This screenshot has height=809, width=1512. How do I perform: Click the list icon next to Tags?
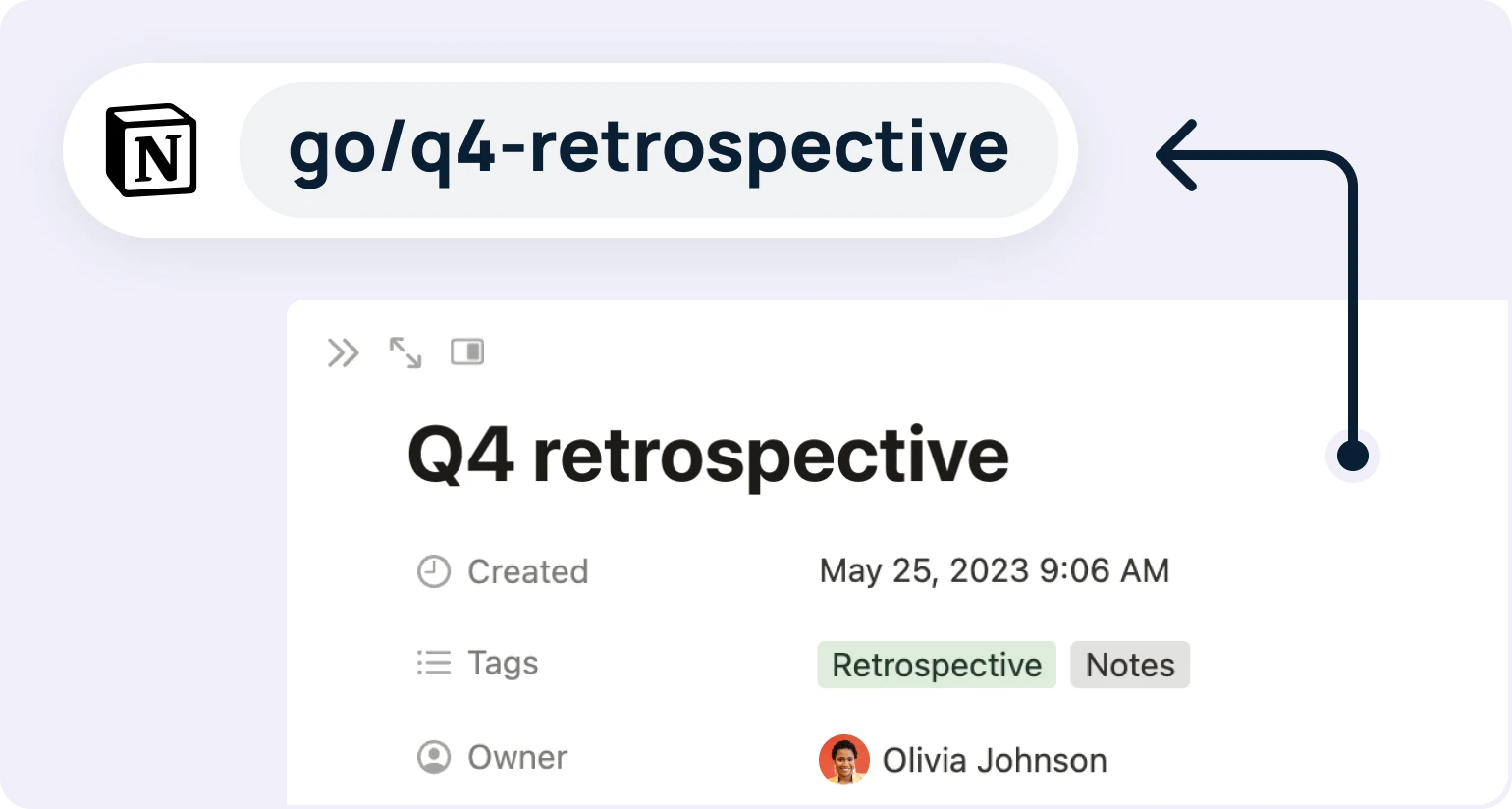point(433,663)
